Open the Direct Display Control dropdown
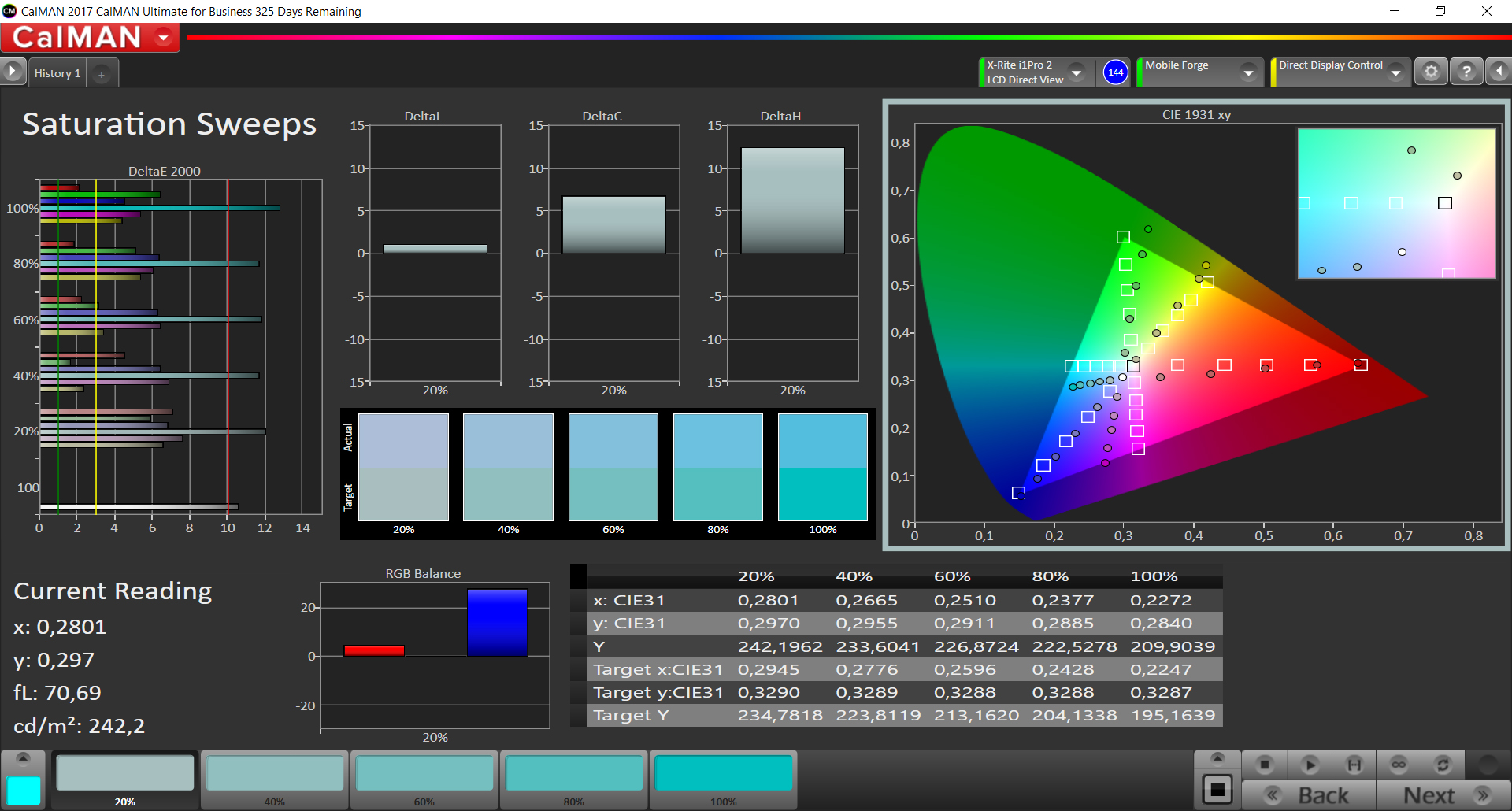This screenshot has height=811, width=1512. (x=1396, y=72)
